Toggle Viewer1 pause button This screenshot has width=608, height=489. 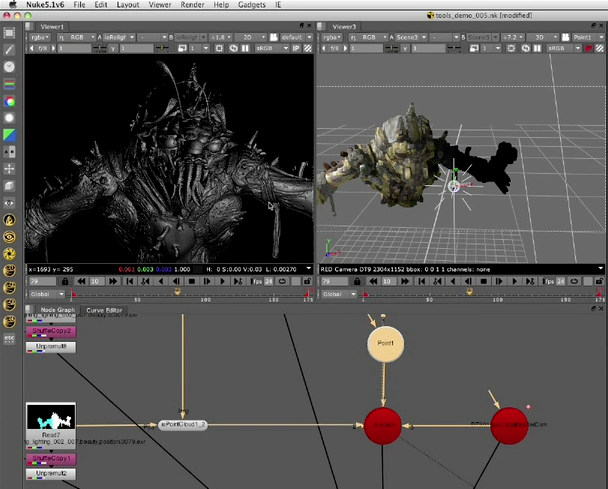[x=245, y=48]
